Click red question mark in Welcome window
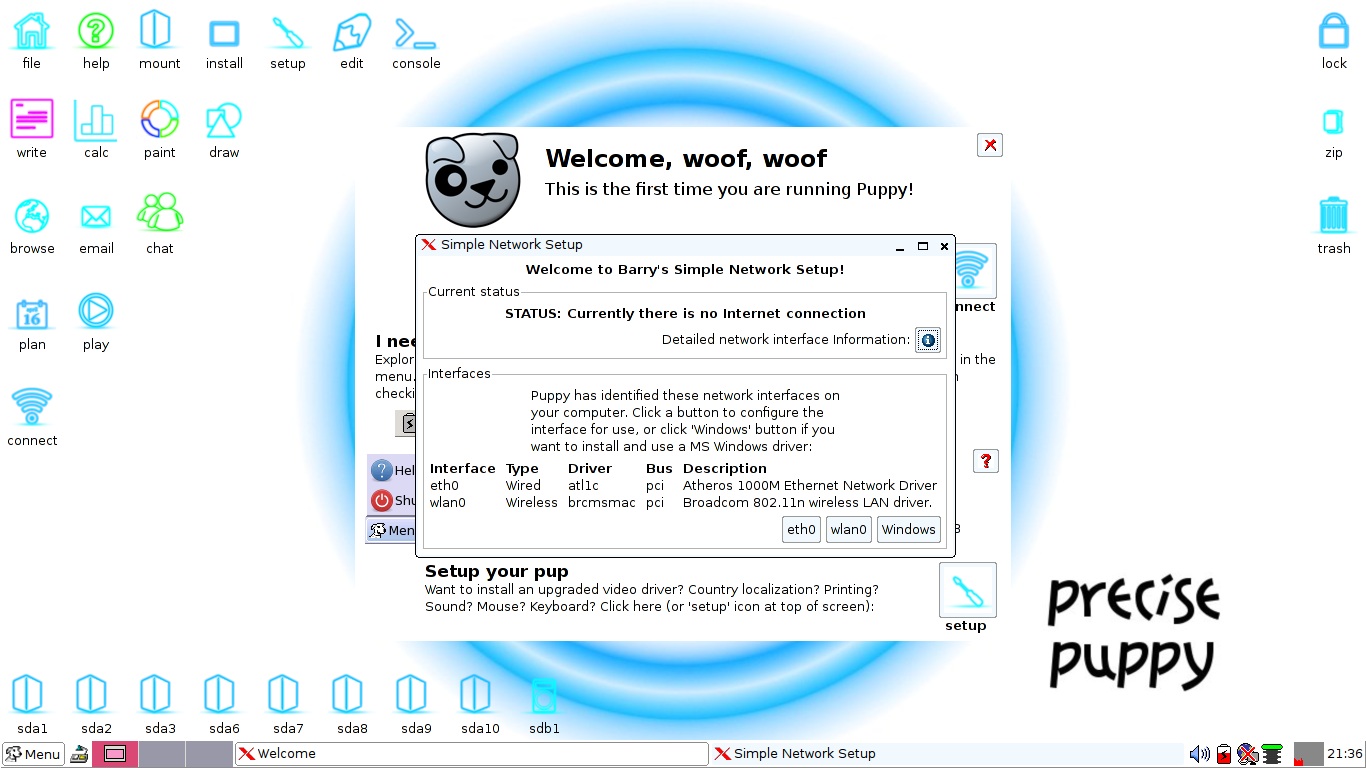Image resolution: width=1366 pixels, height=768 pixels. pyautogui.click(x=986, y=461)
